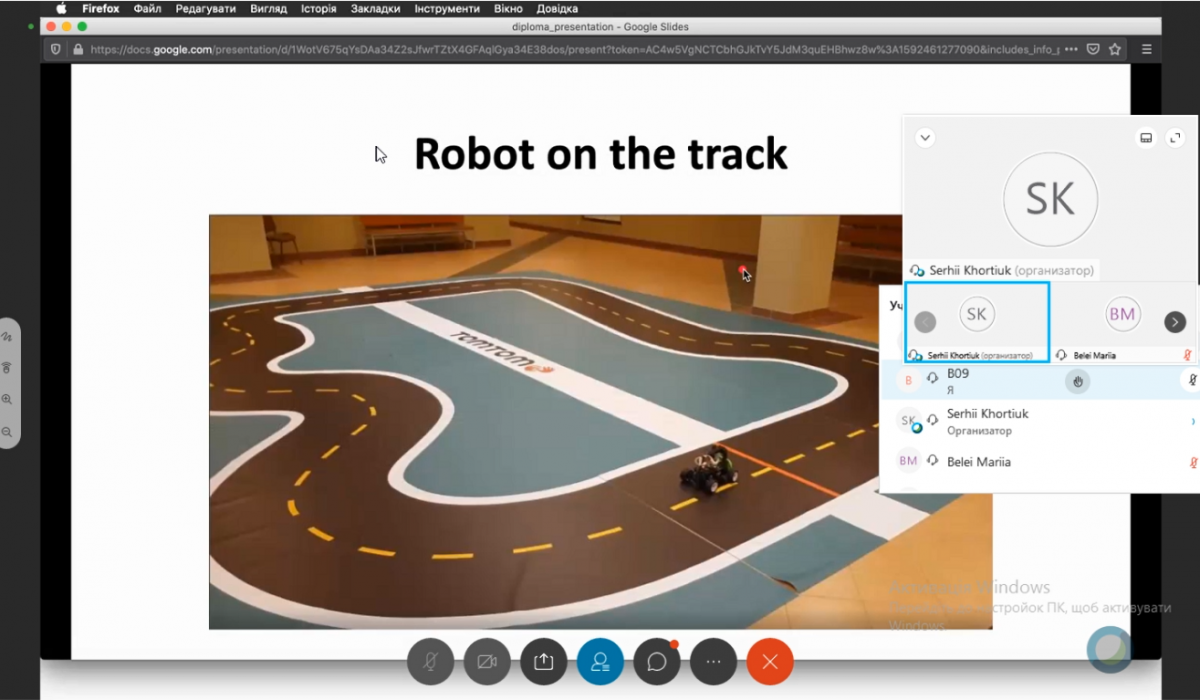Open the Інструменти menu in the menu bar

(446, 8)
